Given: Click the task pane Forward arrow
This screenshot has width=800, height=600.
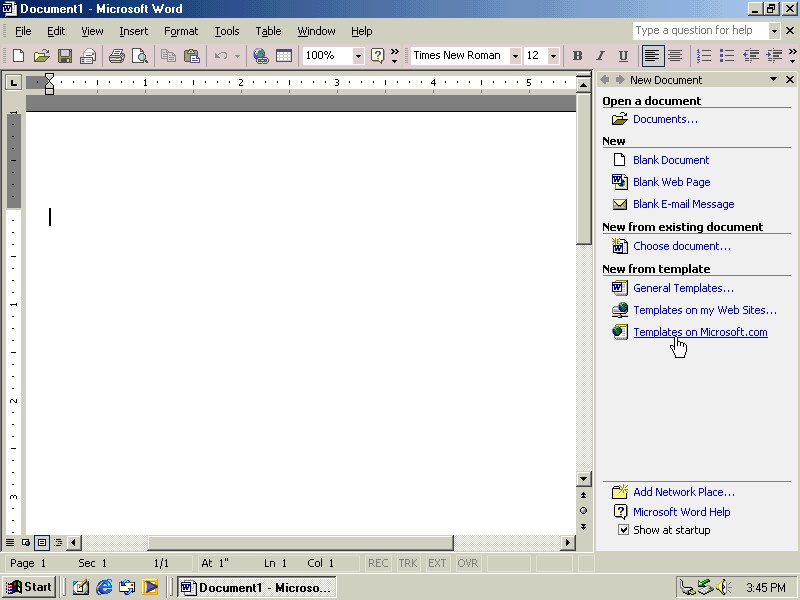Looking at the screenshot, I should (620, 80).
